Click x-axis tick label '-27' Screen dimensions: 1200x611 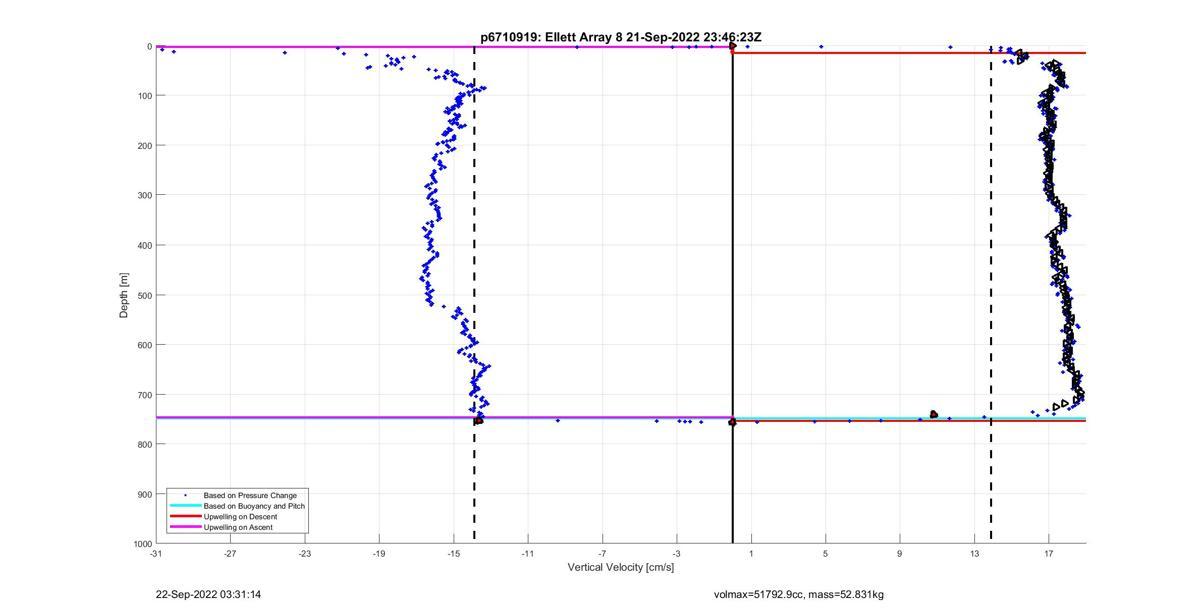(230, 553)
